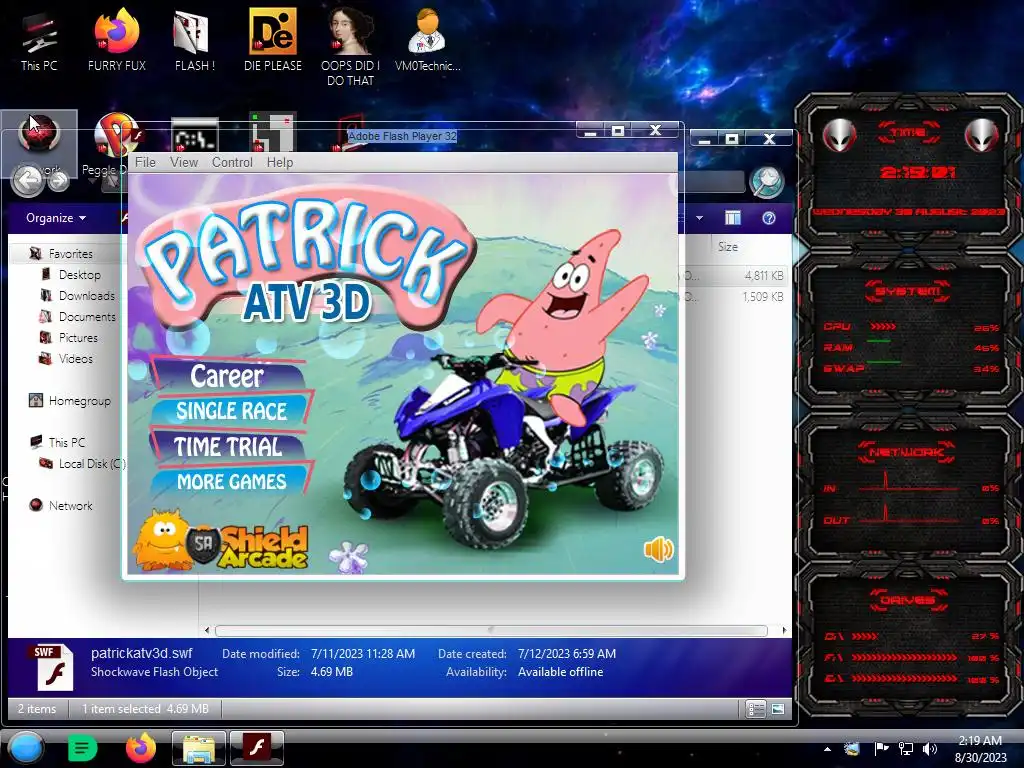Sort by the Size column header
1024x768 pixels.
[728, 246]
